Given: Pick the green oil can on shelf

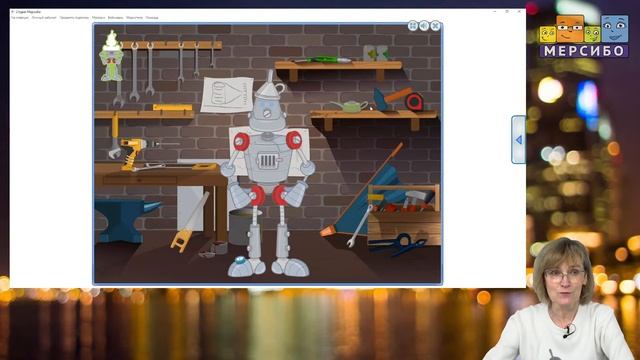Looking at the screenshot, I should 350,106.
